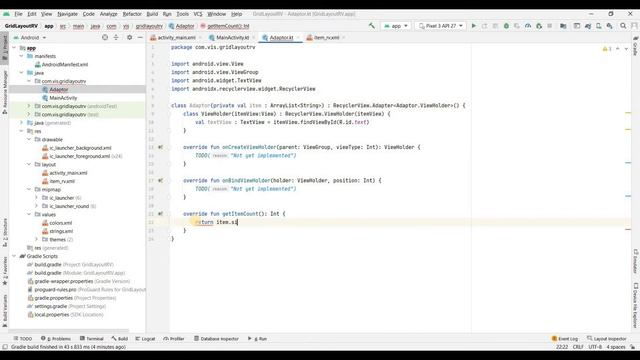Open the Problems tool window

click(56, 339)
